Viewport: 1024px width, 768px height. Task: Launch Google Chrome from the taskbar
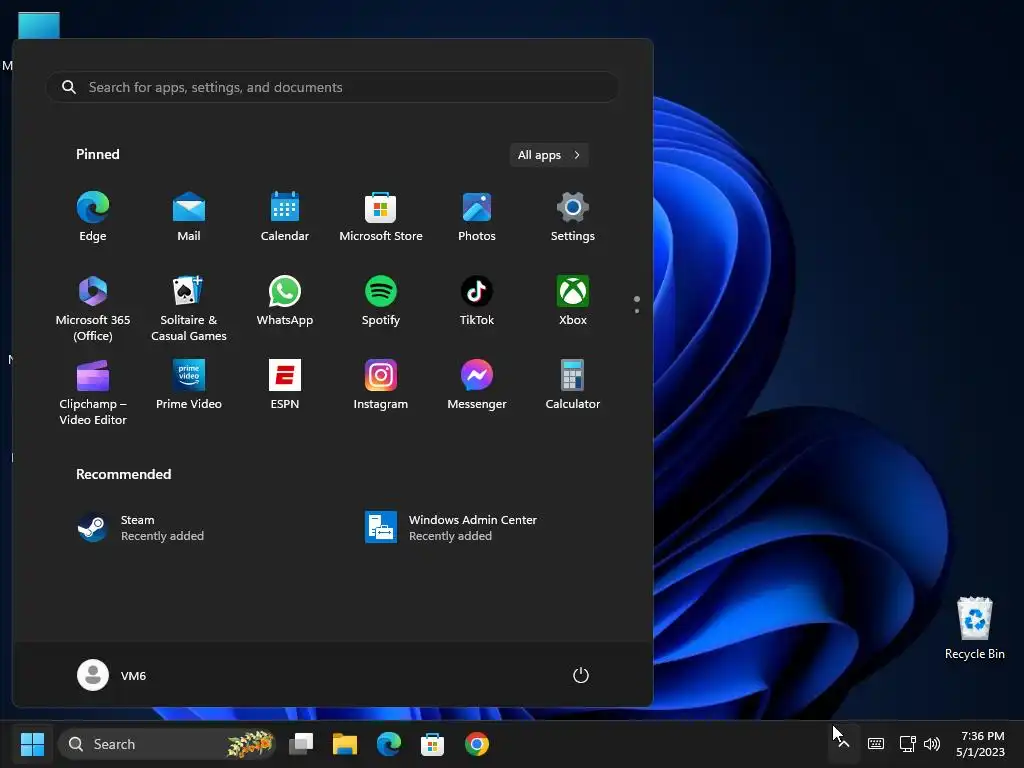(x=477, y=744)
